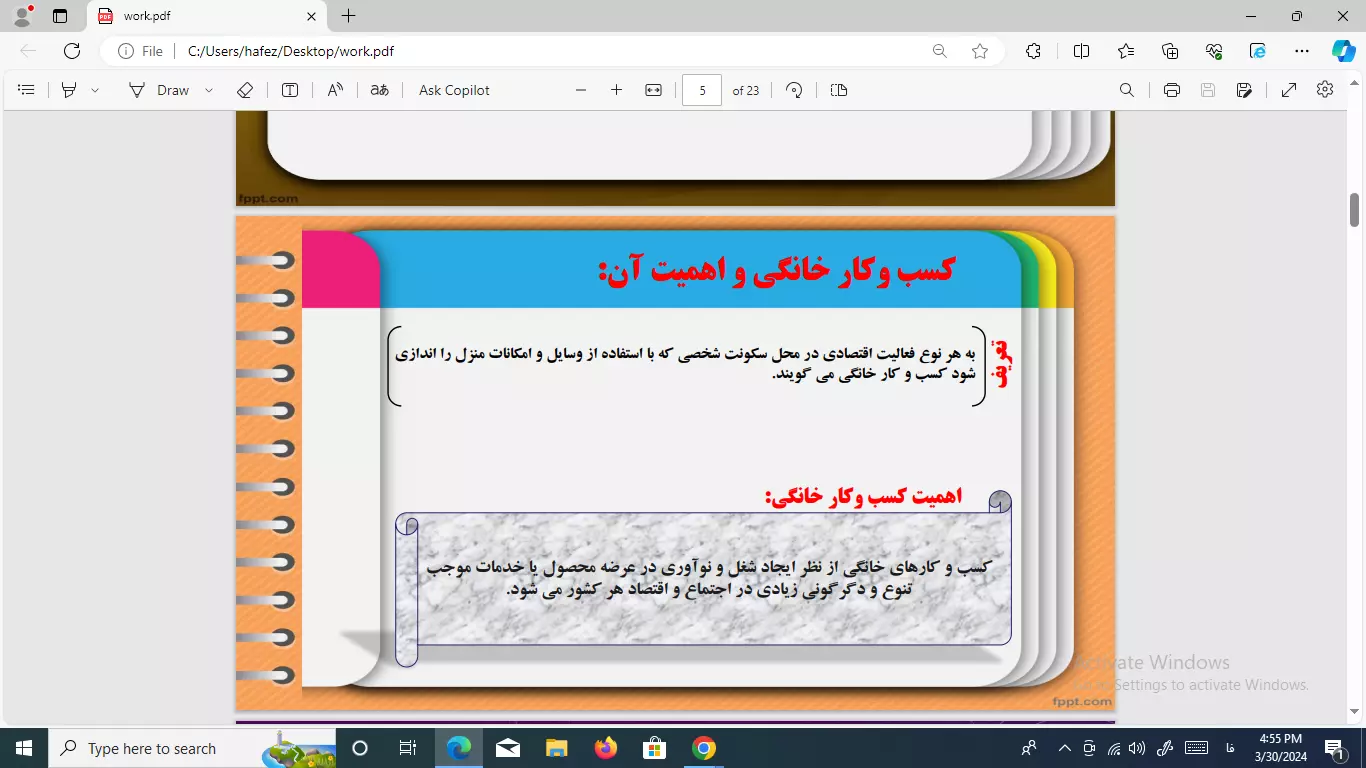Select the Erase tool
1366x768 pixels.
point(245,90)
